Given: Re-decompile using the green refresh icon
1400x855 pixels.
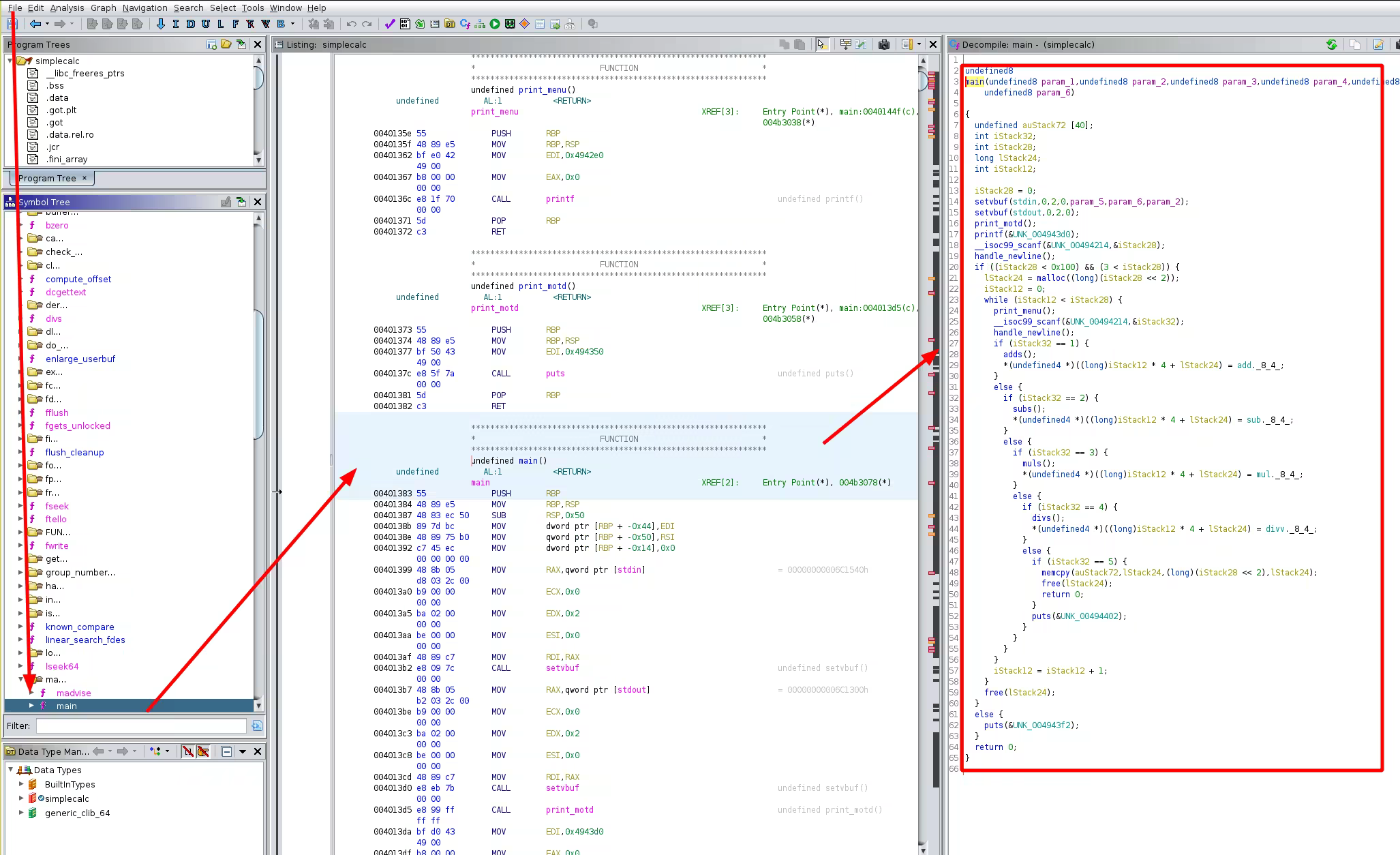Looking at the screenshot, I should coord(1331,44).
